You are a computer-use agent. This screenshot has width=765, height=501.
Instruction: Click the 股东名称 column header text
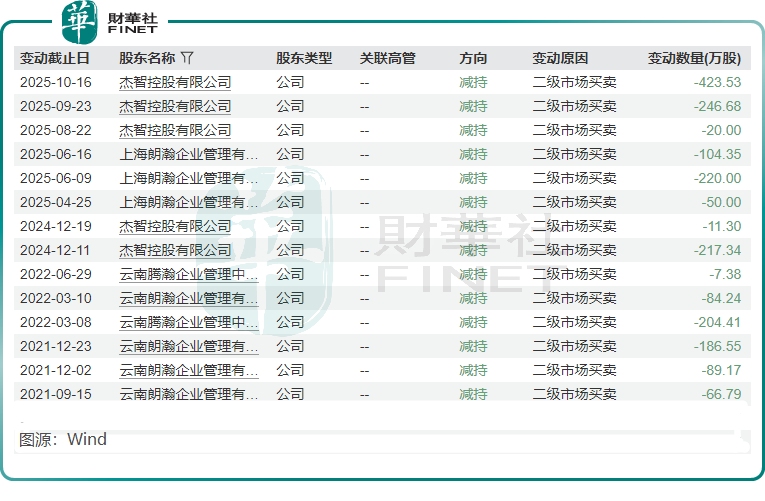pyautogui.click(x=147, y=59)
